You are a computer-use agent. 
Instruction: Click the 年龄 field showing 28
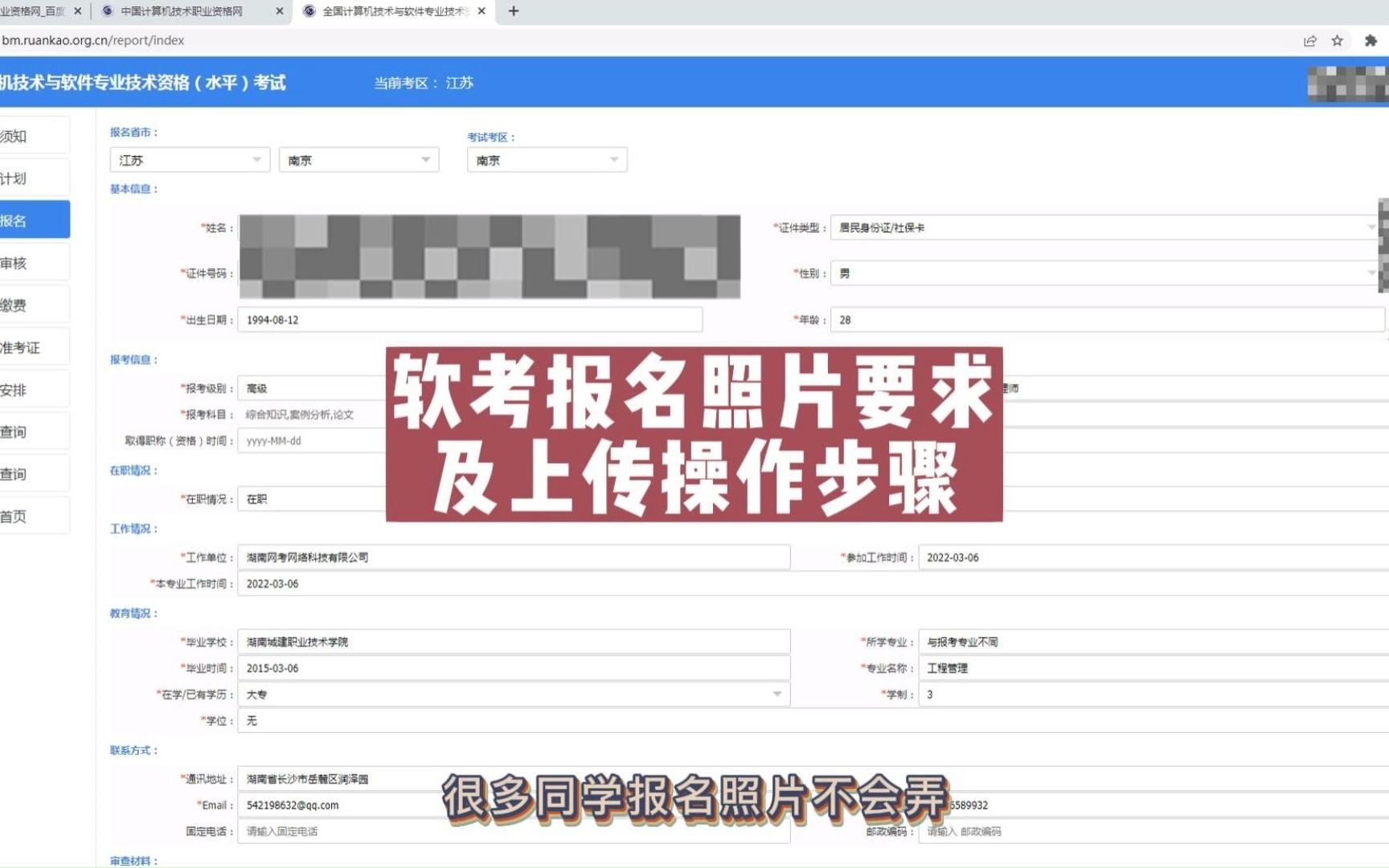[x=1108, y=320]
